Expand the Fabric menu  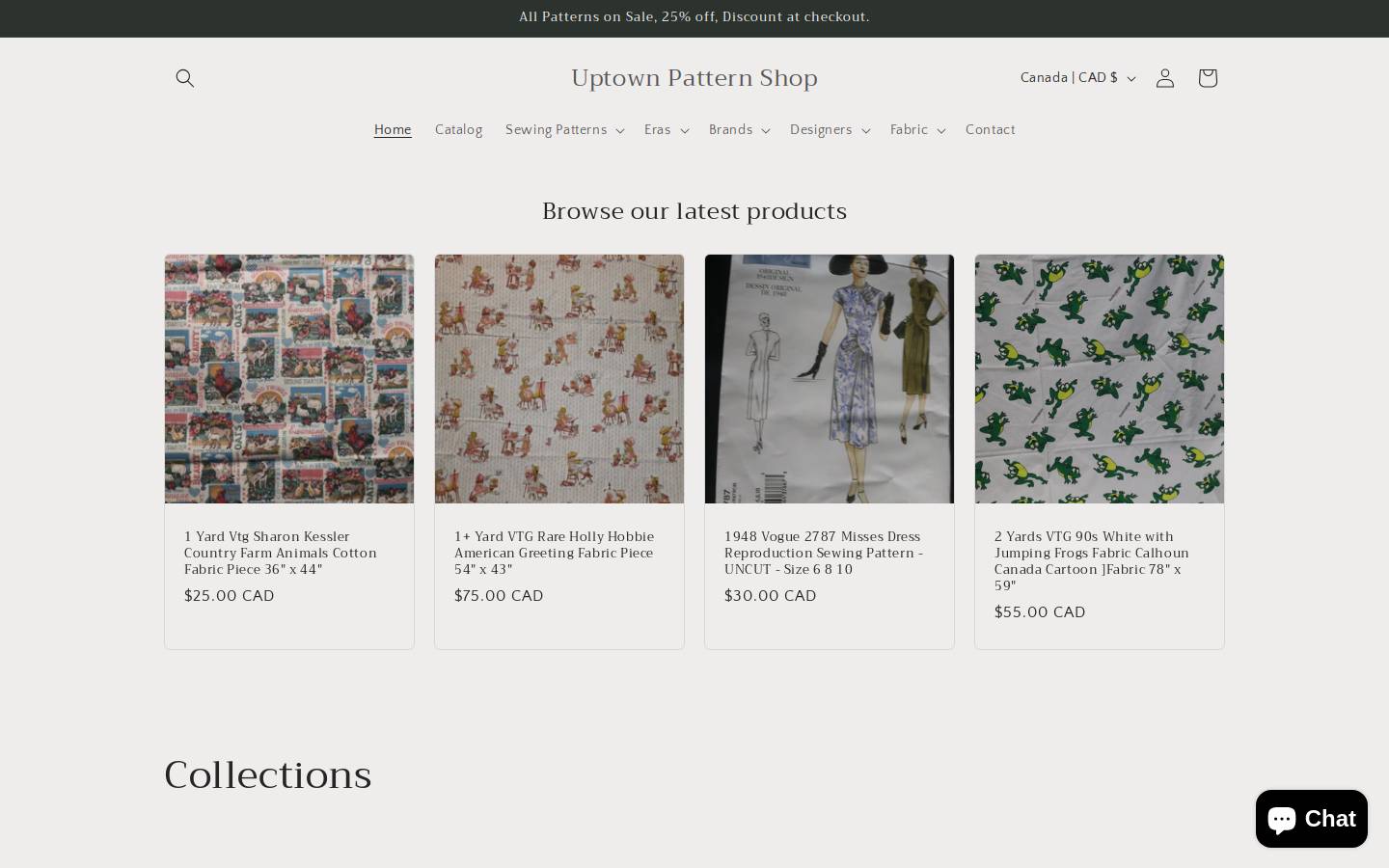pos(916,130)
